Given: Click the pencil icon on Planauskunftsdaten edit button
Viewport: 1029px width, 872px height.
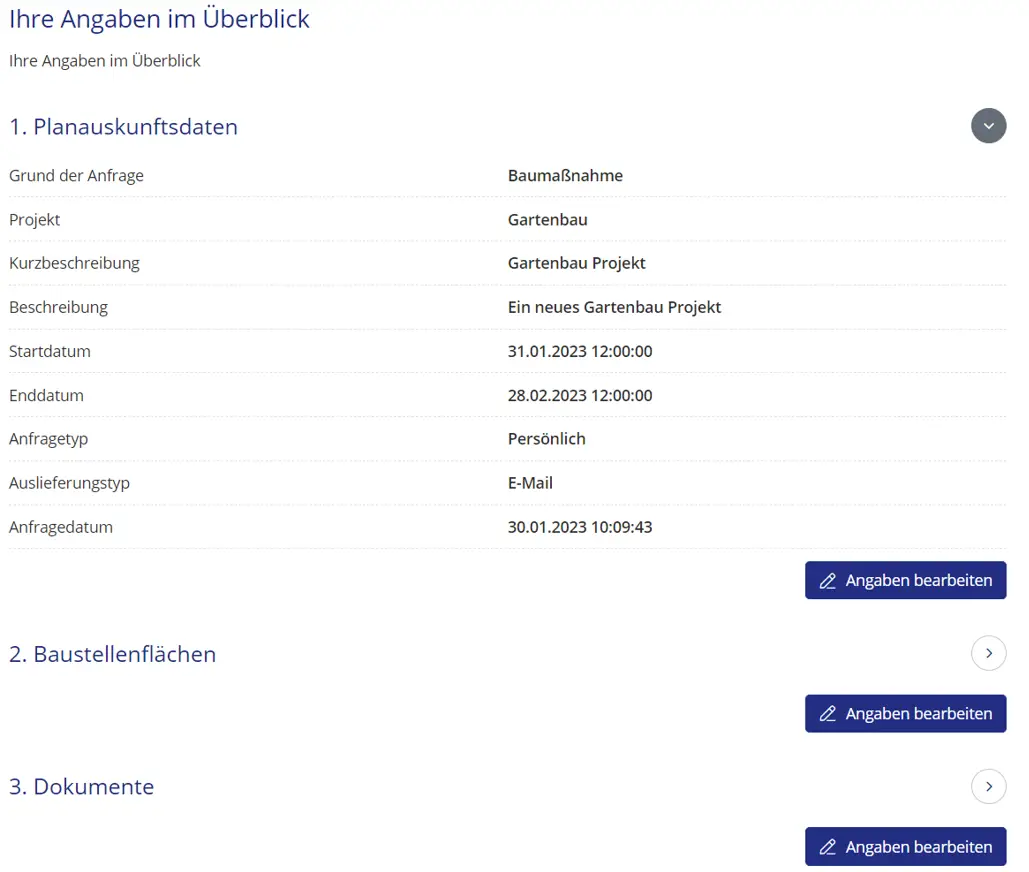Looking at the screenshot, I should [x=828, y=580].
